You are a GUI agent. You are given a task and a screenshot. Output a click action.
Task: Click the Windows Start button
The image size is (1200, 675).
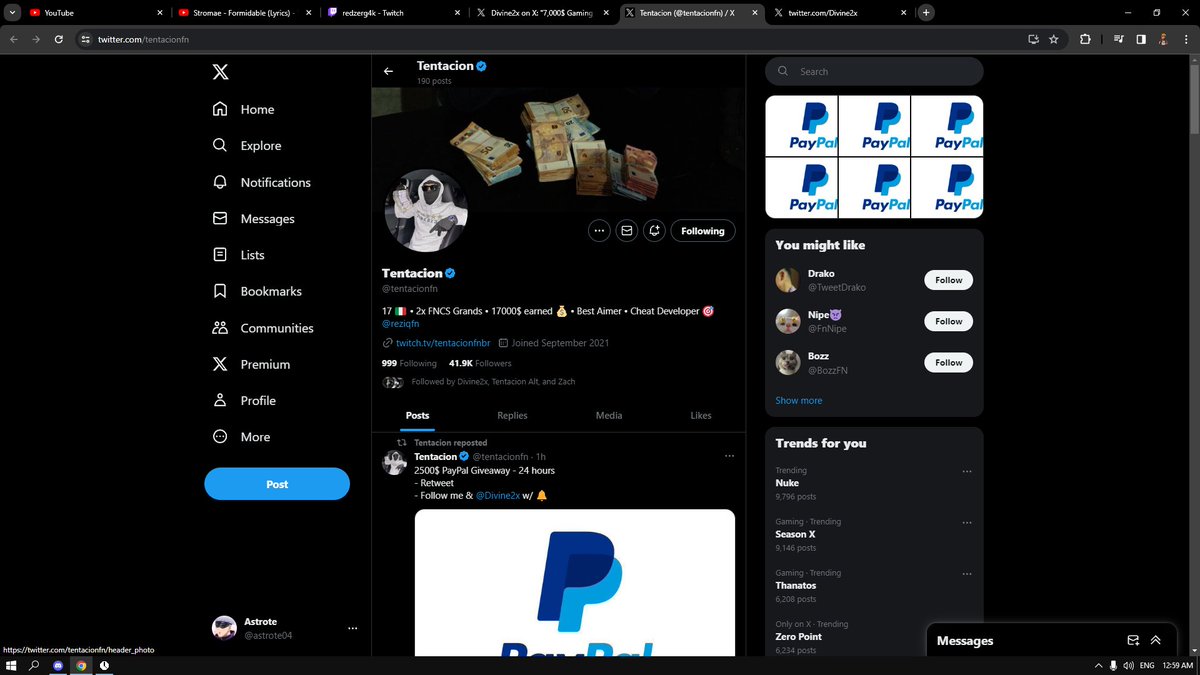12,665
